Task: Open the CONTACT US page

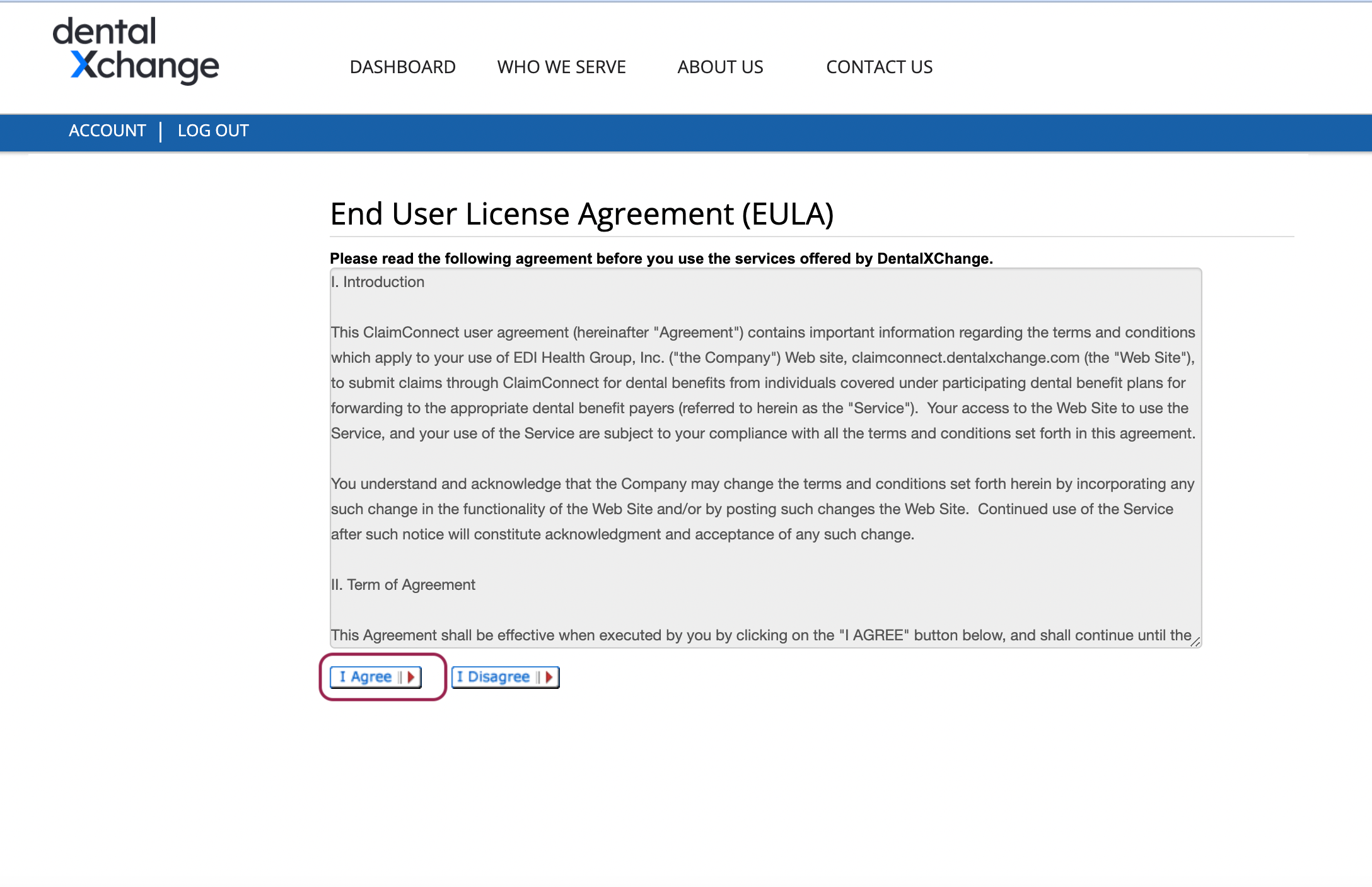Action: coord(879,67)
